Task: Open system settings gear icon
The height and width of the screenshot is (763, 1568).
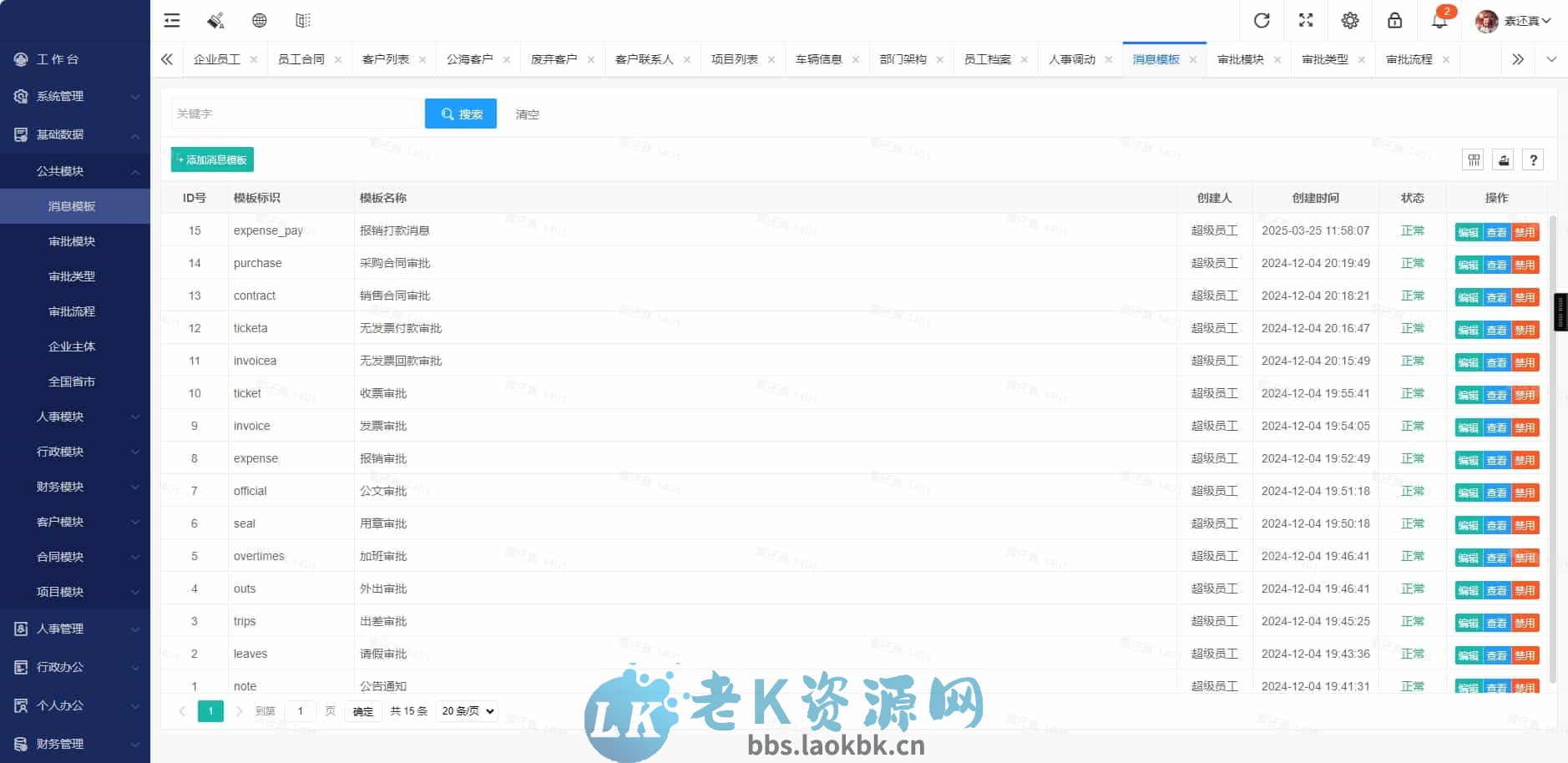Action: 1350,20
